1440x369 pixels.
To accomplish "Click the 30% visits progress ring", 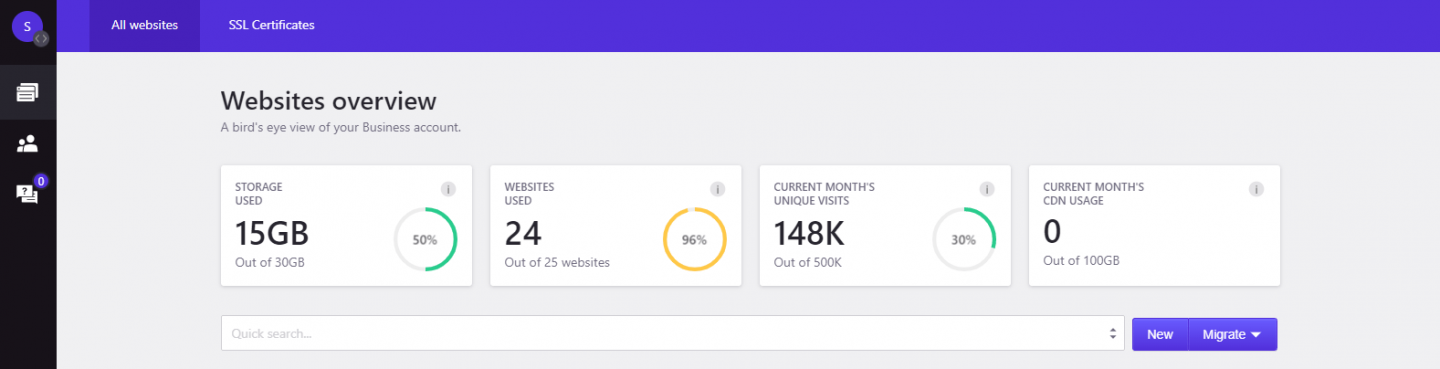I will point(964,240).
